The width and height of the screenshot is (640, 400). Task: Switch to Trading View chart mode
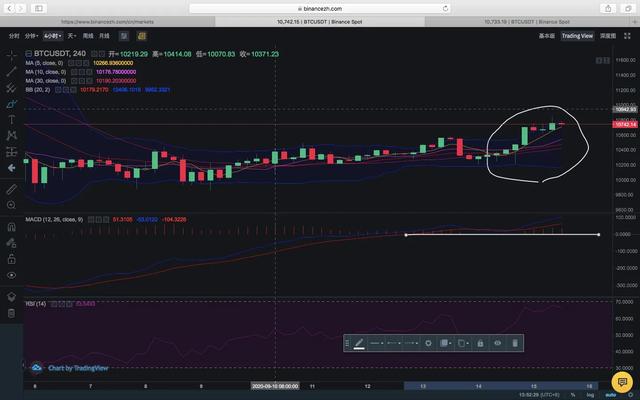577,36
